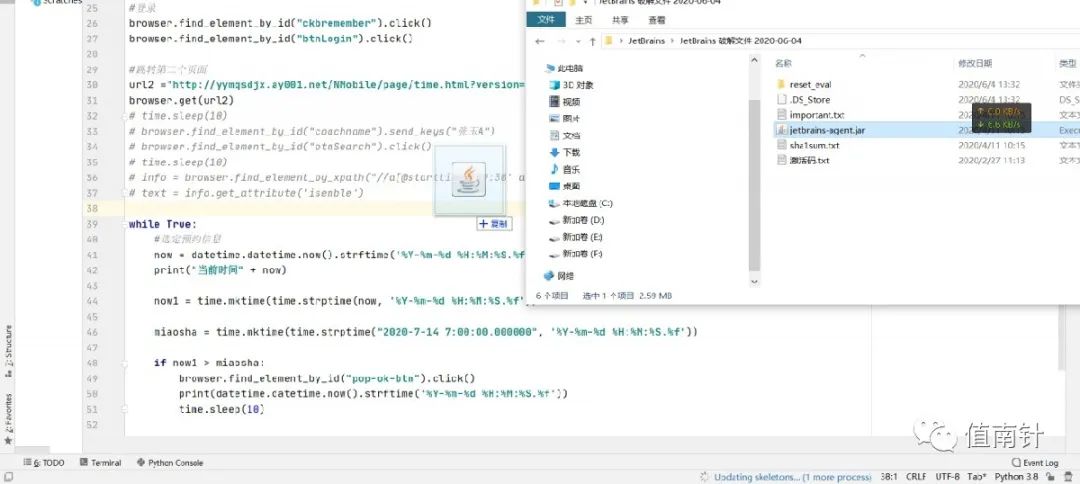Select the 此电脑 icon in navigation pane

[549, 68]
